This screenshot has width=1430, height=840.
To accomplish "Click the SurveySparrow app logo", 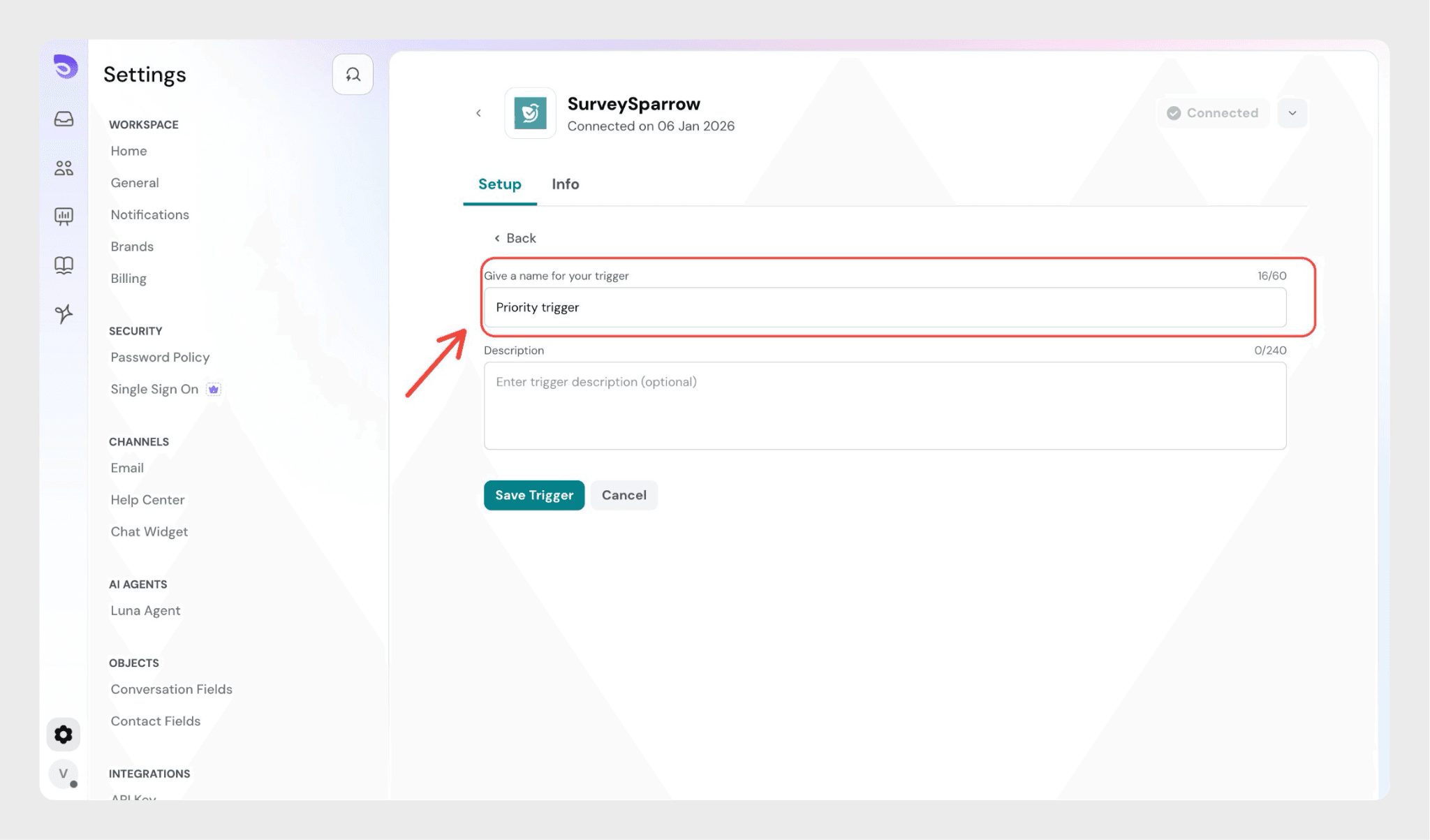I will click(530, 113).
